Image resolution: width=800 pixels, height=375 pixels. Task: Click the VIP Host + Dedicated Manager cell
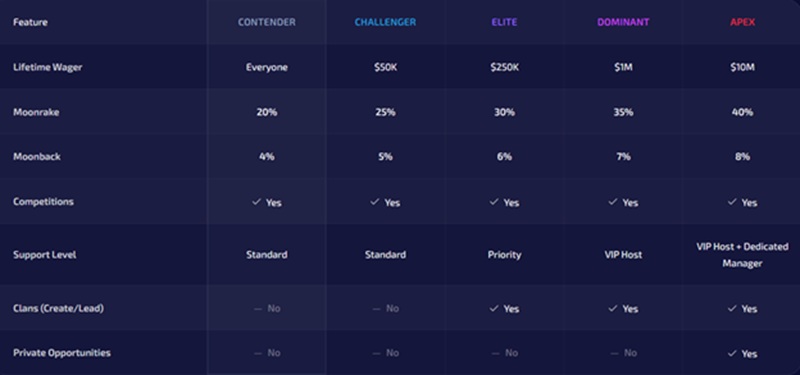(742, 255)
